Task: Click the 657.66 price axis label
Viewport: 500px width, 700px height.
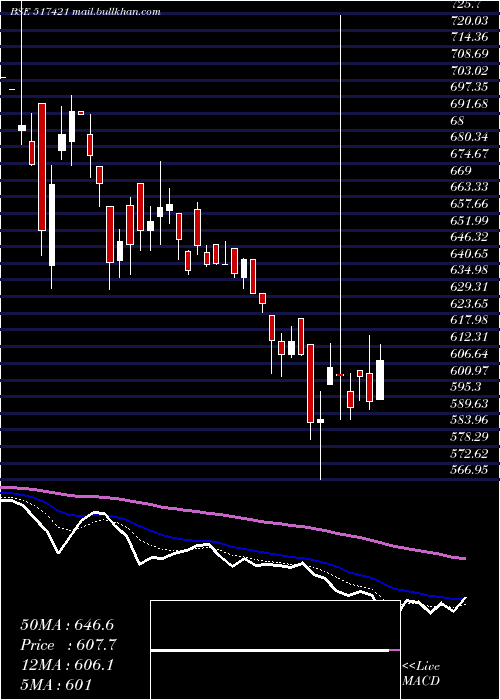Action: tap(470, 204)
